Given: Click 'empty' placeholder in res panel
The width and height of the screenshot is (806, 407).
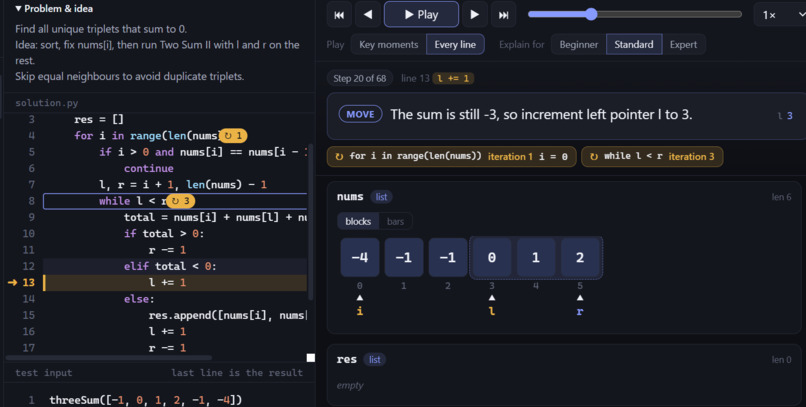Looking at the screenshot, I should pyautogui.click(x=350, y=385).
